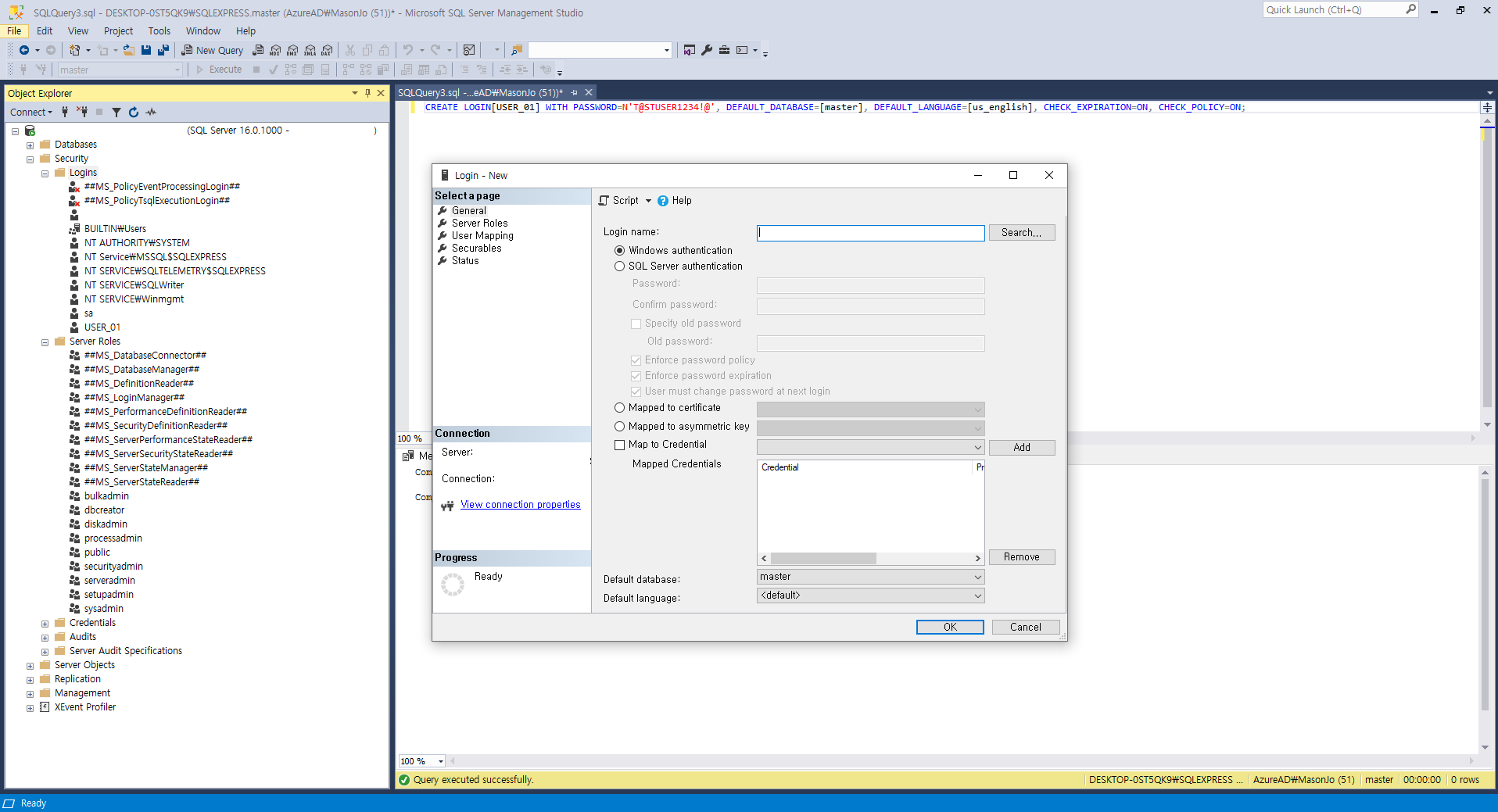Collapse the Server Roles tree node
1498x812 pixels.
point(45,342)
